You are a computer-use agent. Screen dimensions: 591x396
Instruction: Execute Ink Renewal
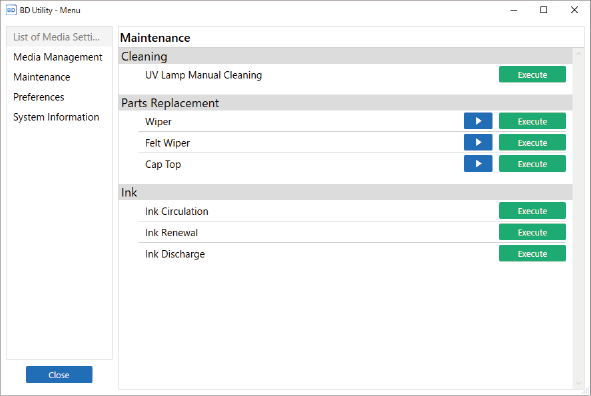532,232
